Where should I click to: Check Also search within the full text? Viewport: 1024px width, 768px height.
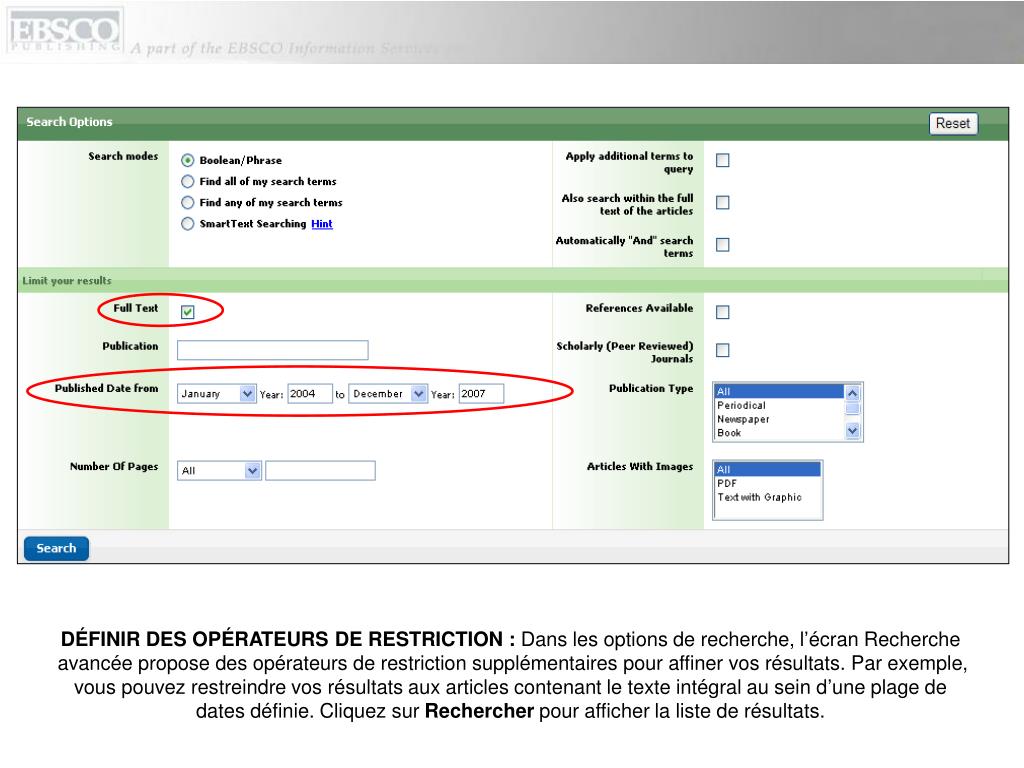point(722,202)
